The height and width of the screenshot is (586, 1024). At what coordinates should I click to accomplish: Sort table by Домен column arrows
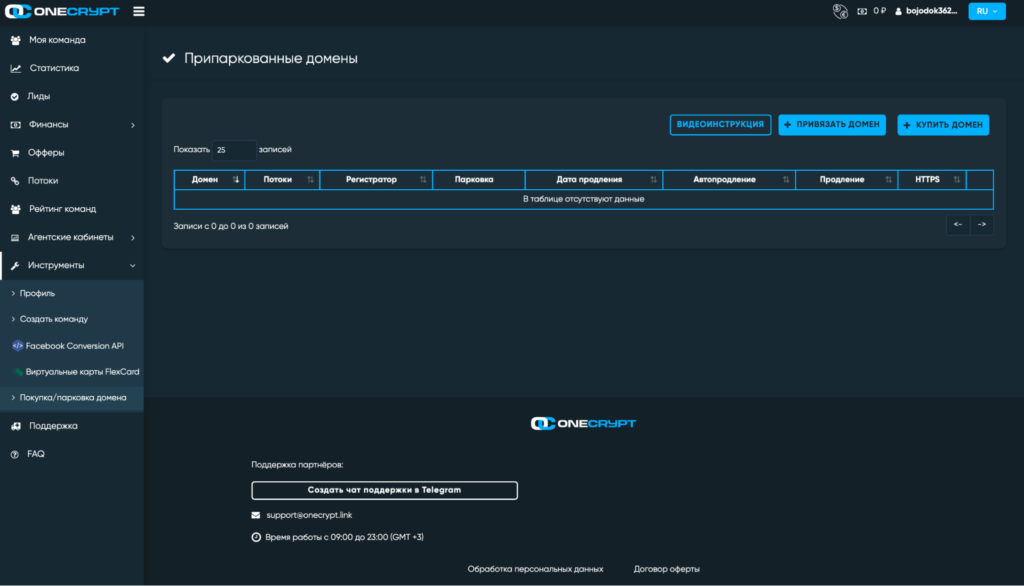(236, 180)
